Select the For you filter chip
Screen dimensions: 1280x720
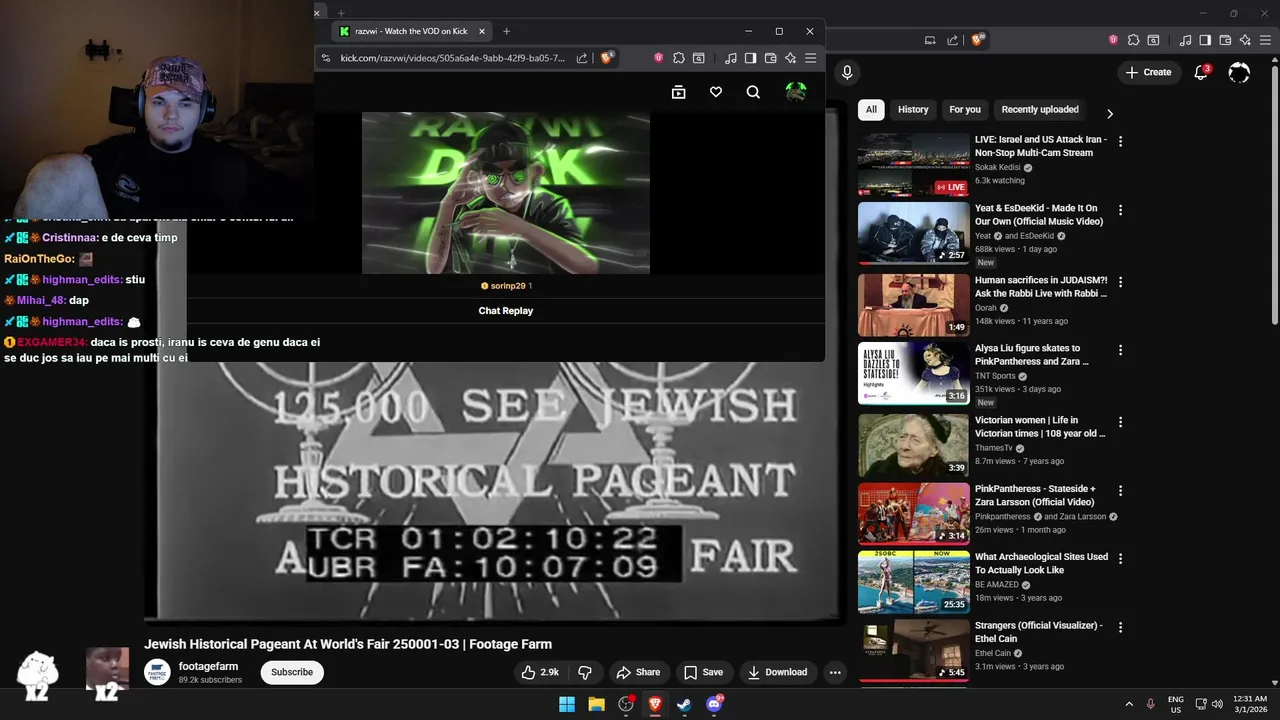[965, 110]
